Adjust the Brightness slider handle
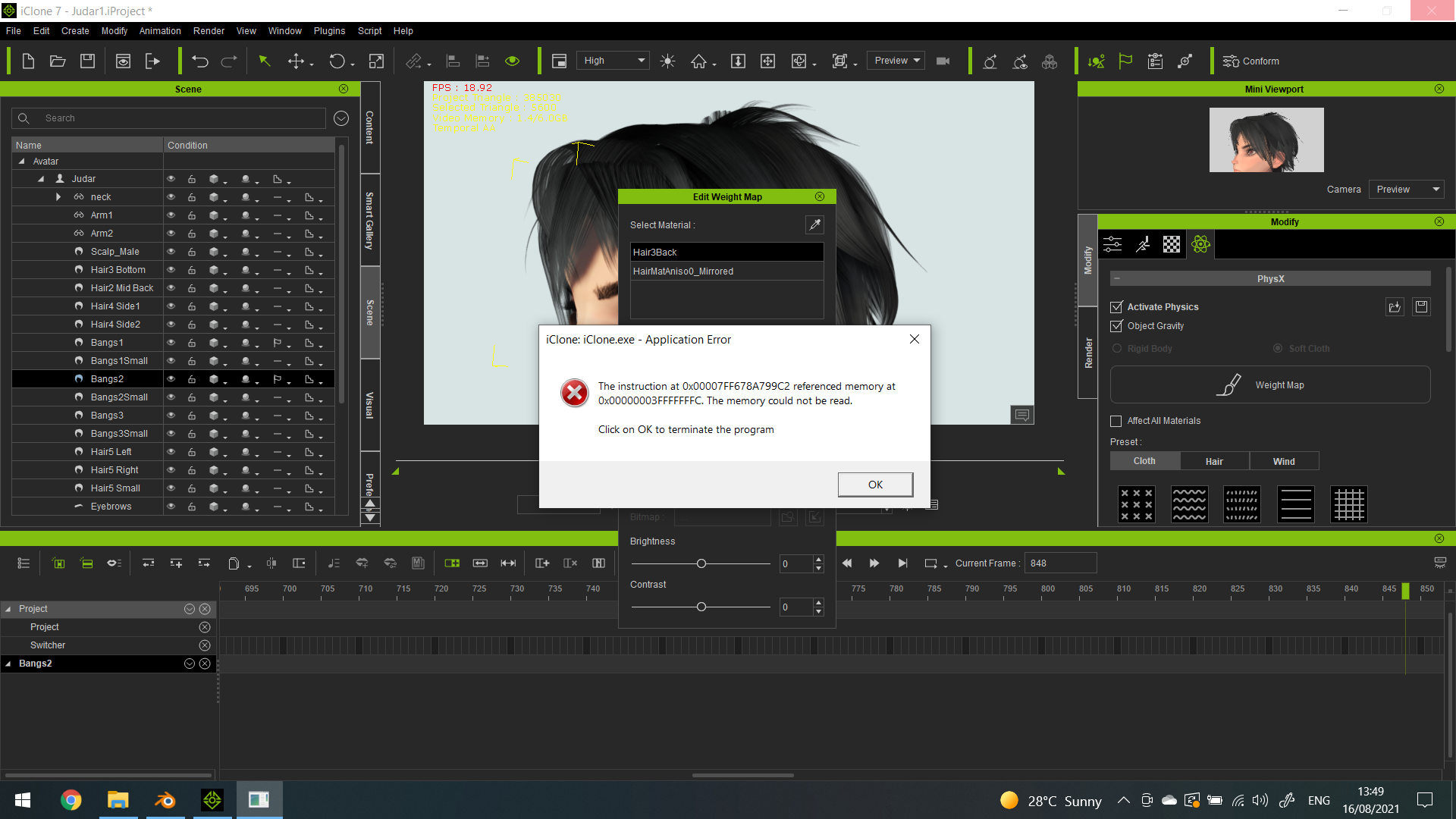Screen dimensions: 1456x819 coord(701,563)
